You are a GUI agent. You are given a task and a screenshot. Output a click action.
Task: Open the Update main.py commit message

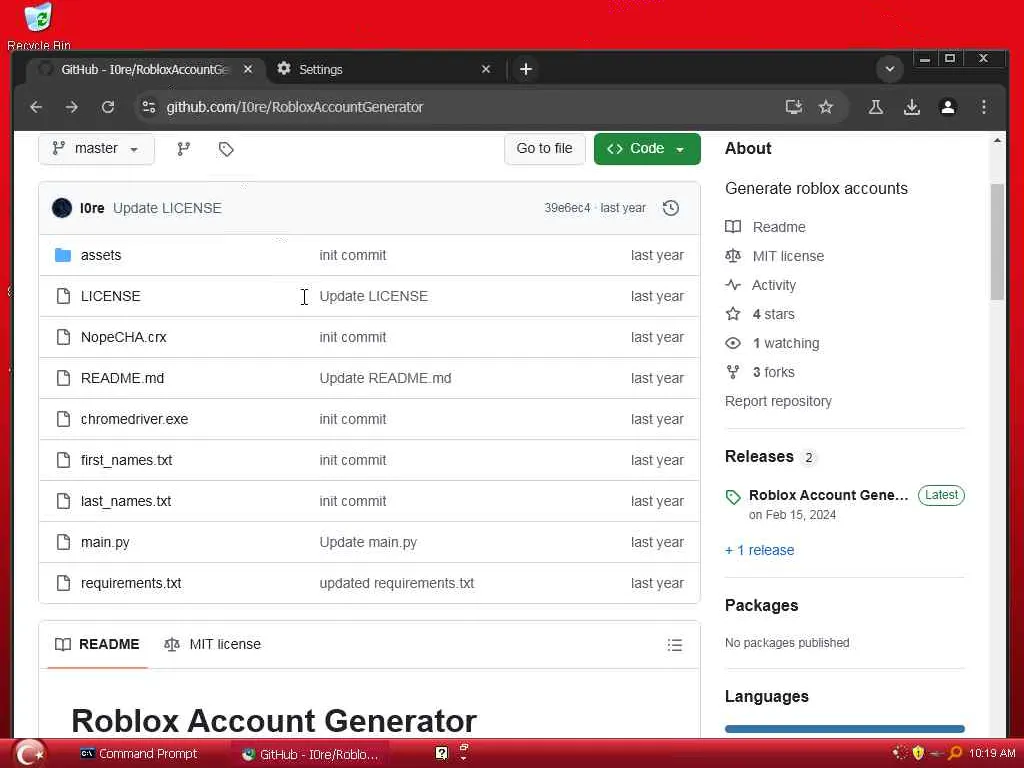point(368,543)
